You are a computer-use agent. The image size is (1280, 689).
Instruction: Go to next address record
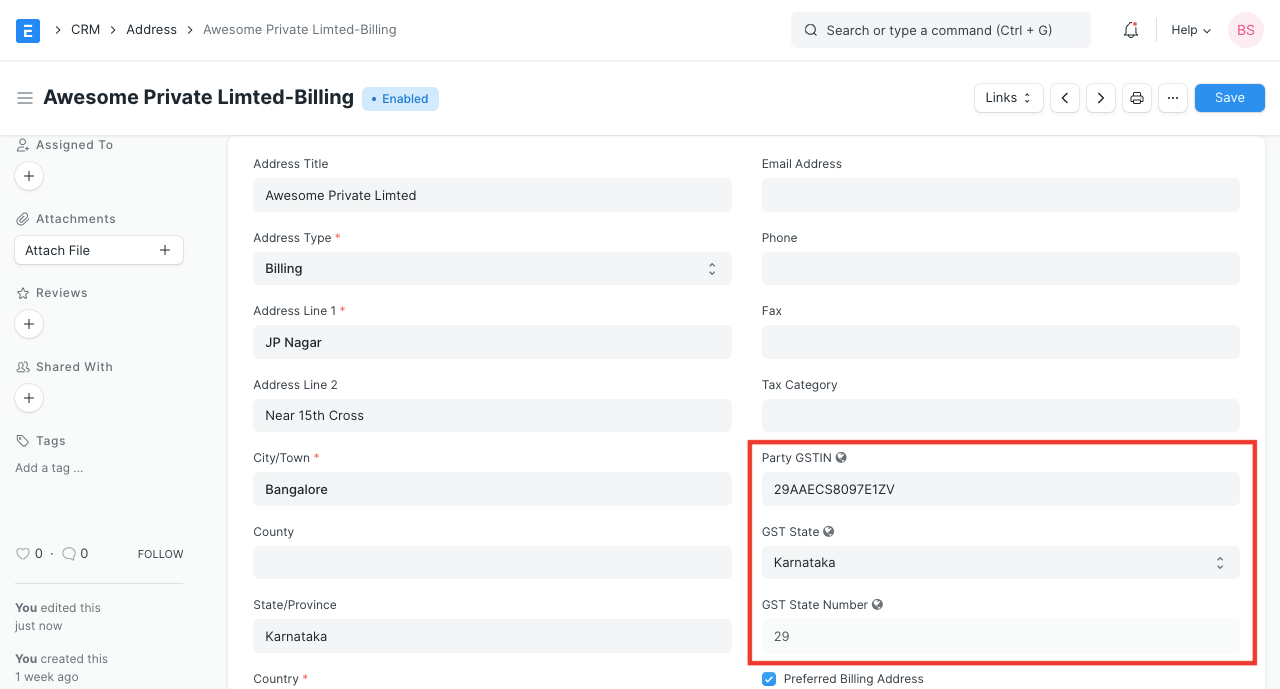pyautogui.click(x=1101, y=98)
